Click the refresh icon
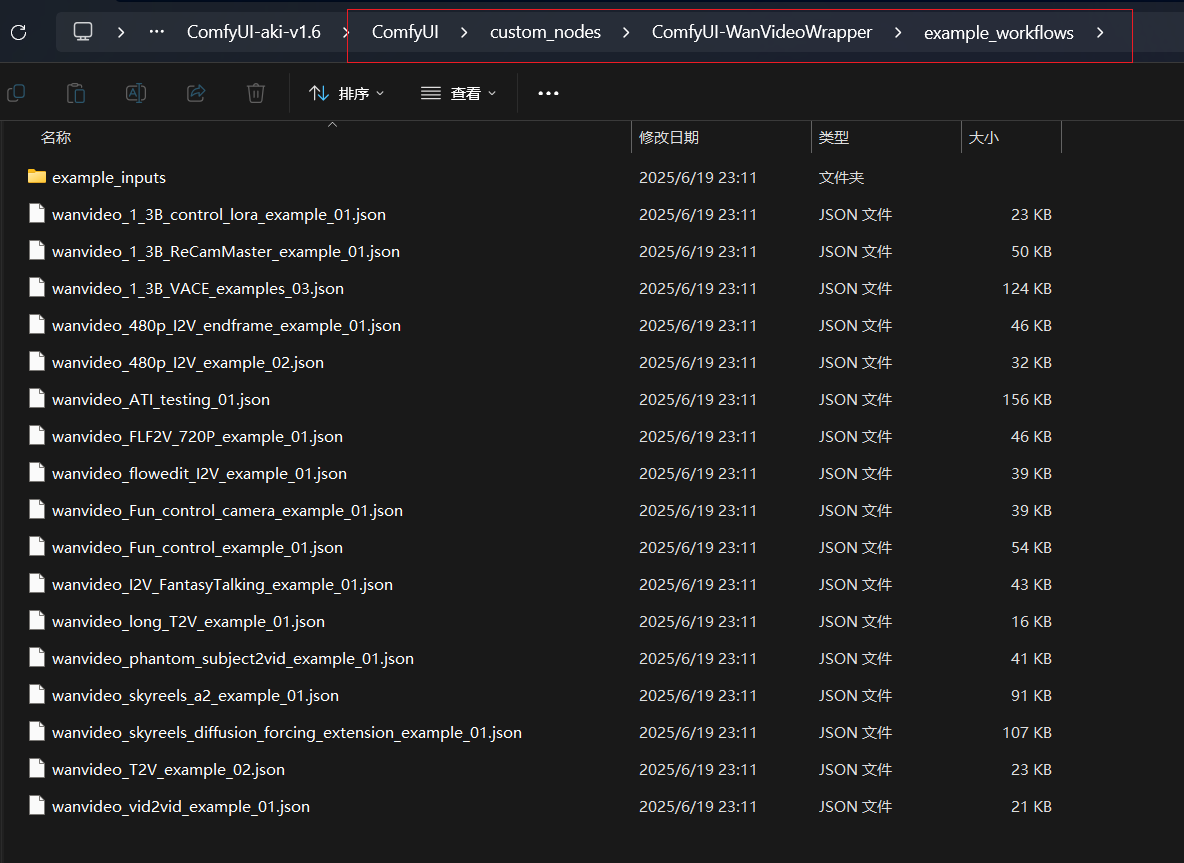This screenshot has height=863, width=1184. tap(19, 32)
